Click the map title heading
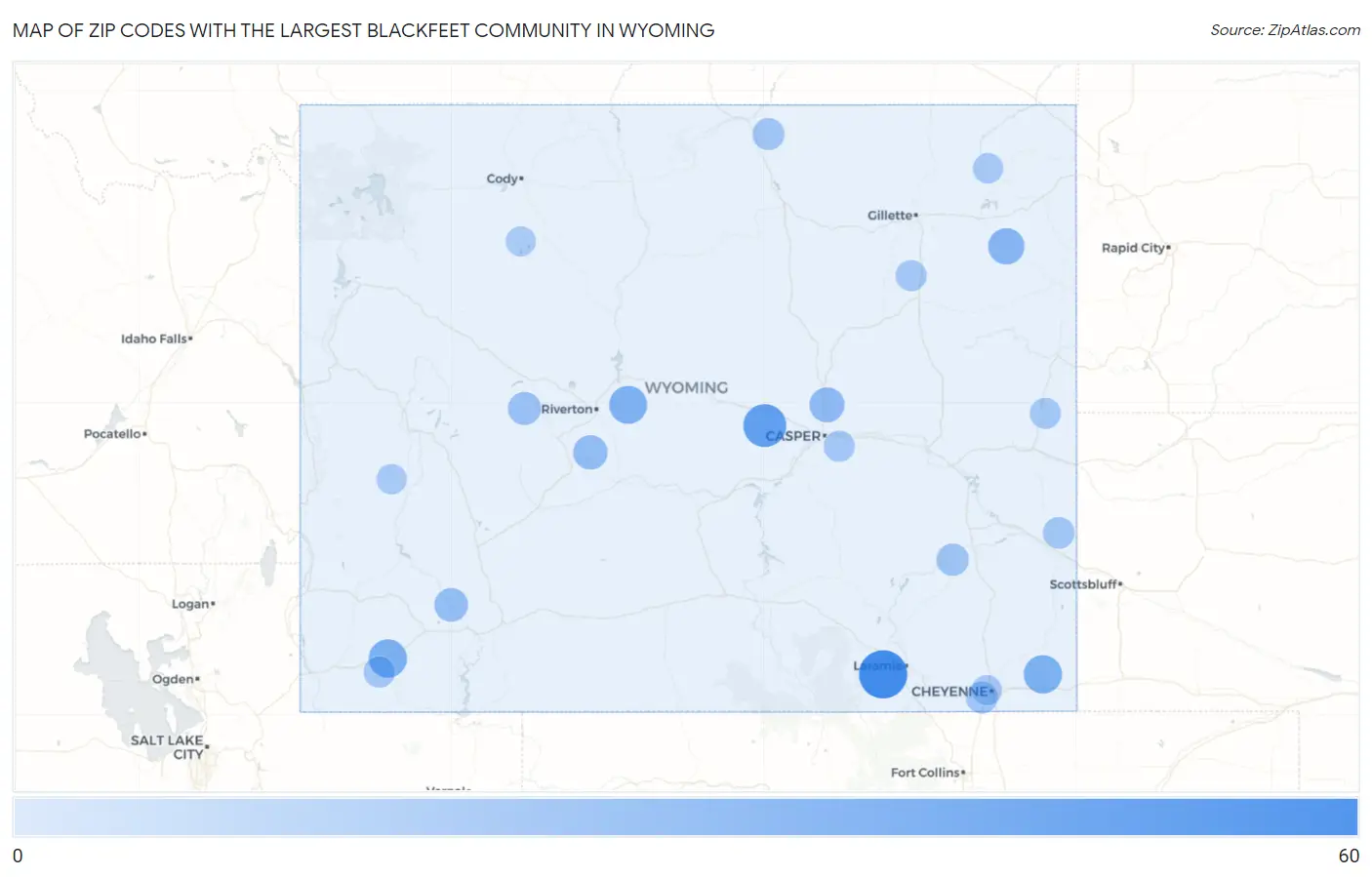 click(363, 30)
